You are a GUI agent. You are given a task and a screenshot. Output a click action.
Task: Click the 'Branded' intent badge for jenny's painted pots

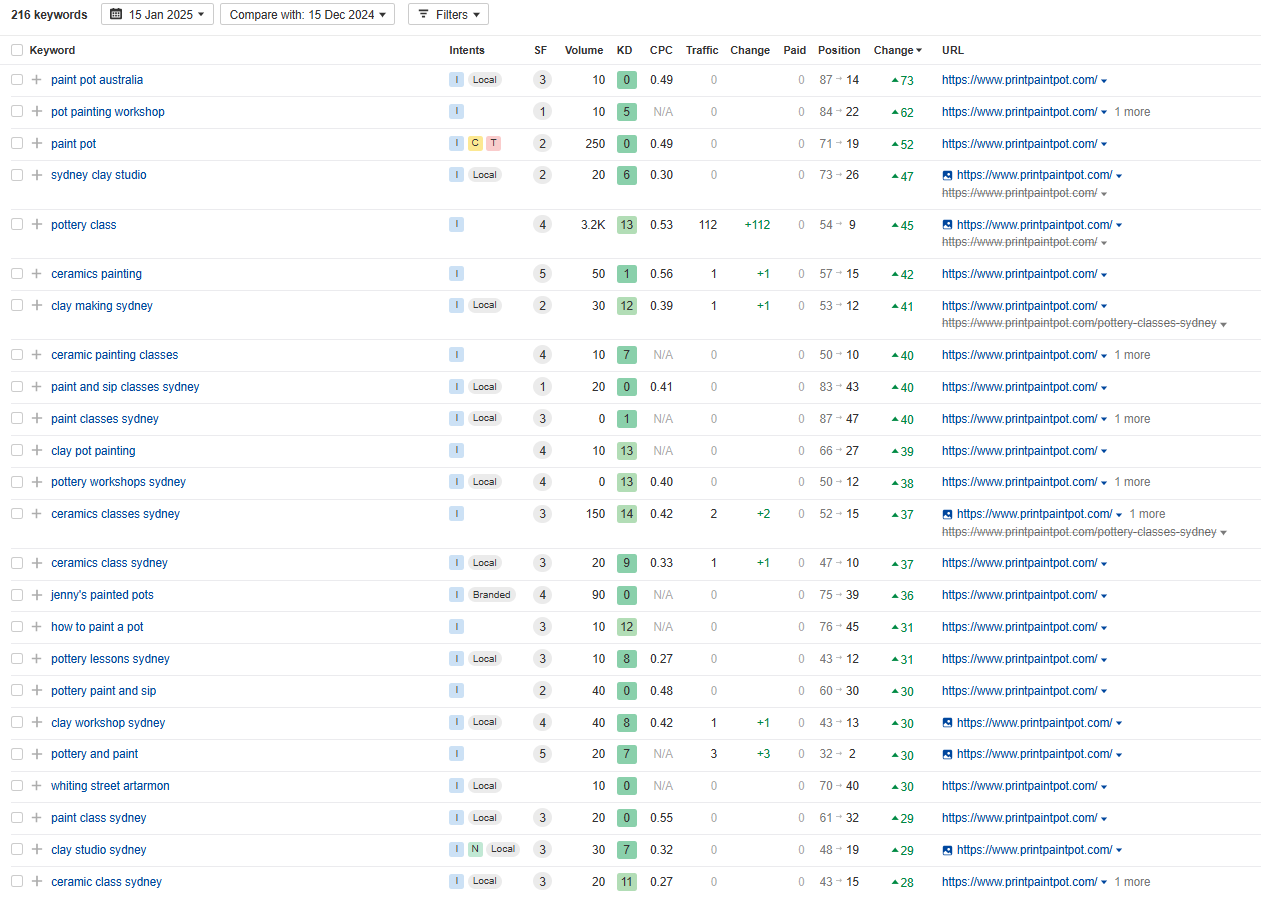(x=491, y=595)
